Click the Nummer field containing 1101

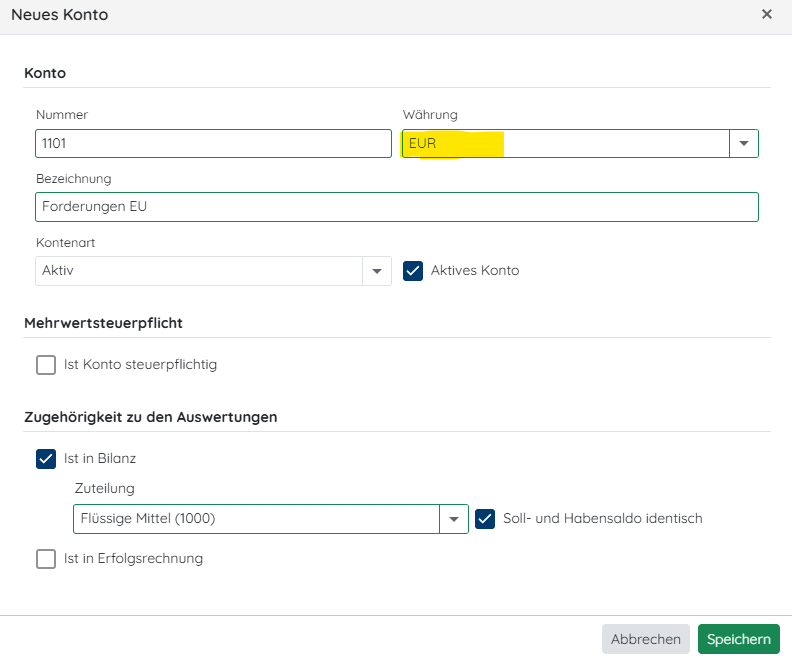point(213,143)
